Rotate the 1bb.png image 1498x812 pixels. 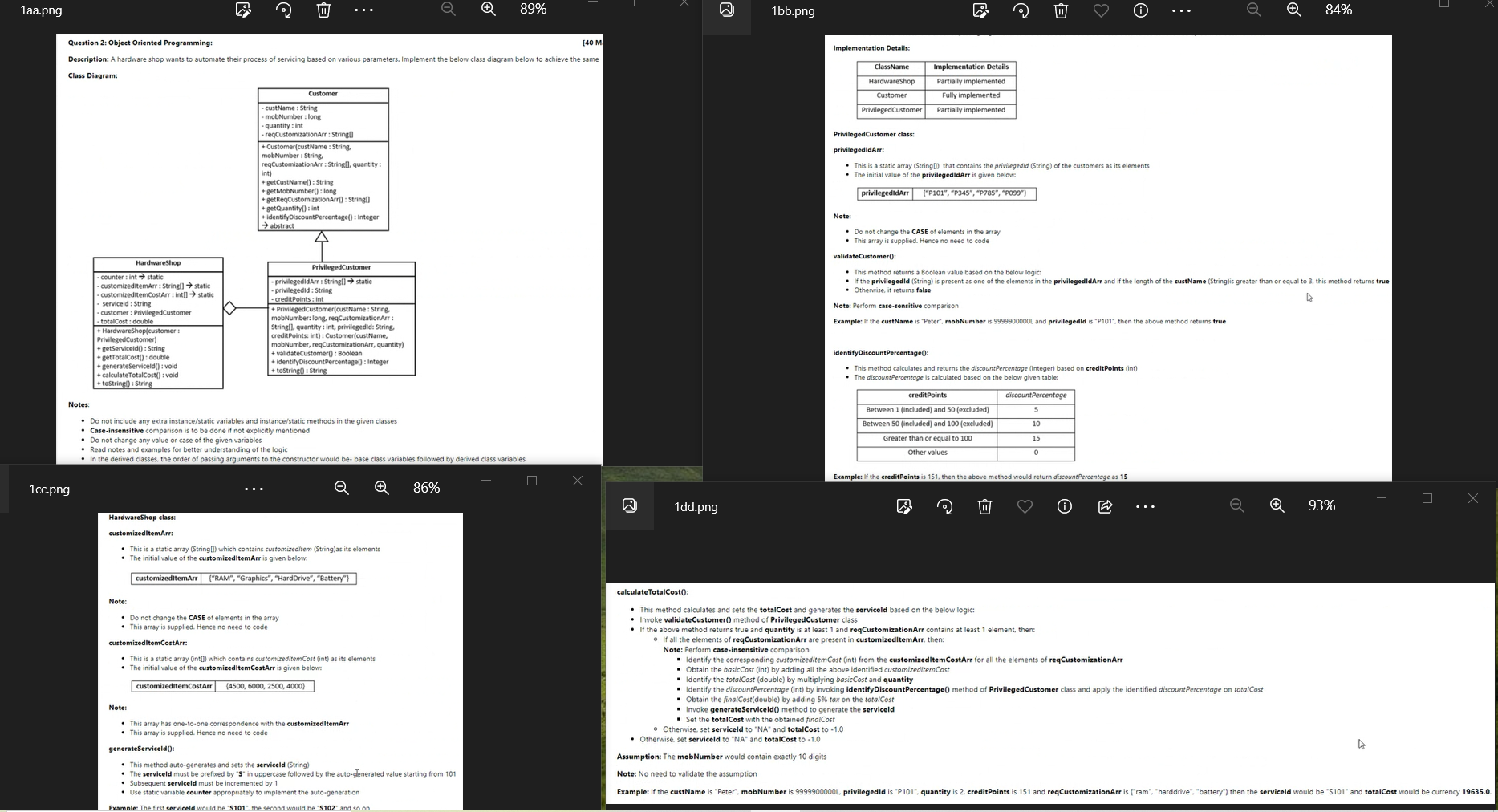[1021, 10]
